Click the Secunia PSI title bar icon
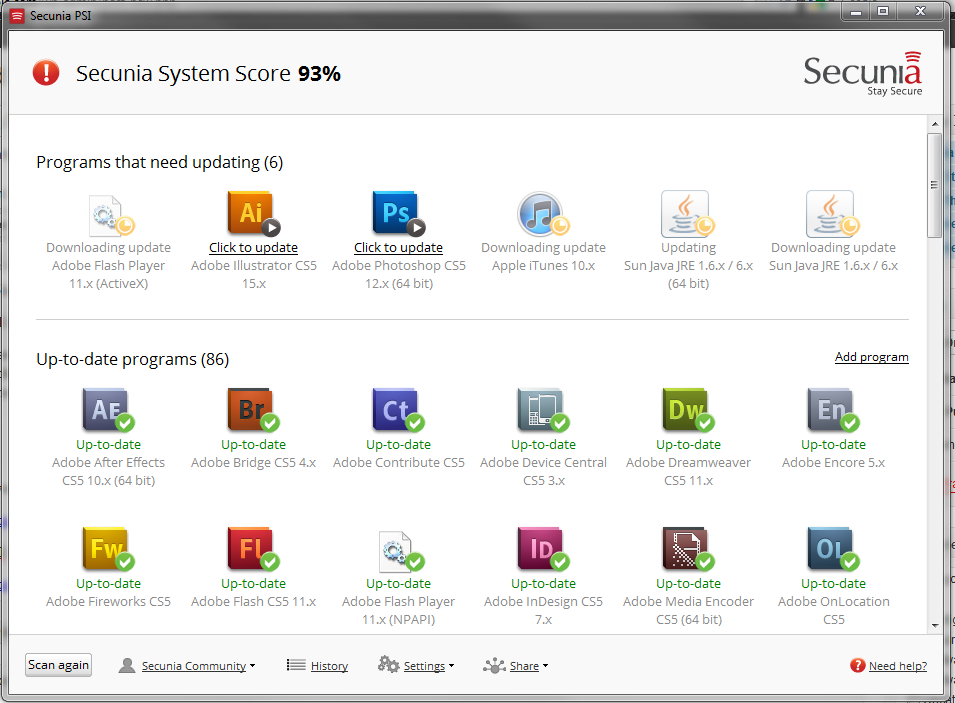Viewport: 955px width, 703px height. (x=18, y=16)
